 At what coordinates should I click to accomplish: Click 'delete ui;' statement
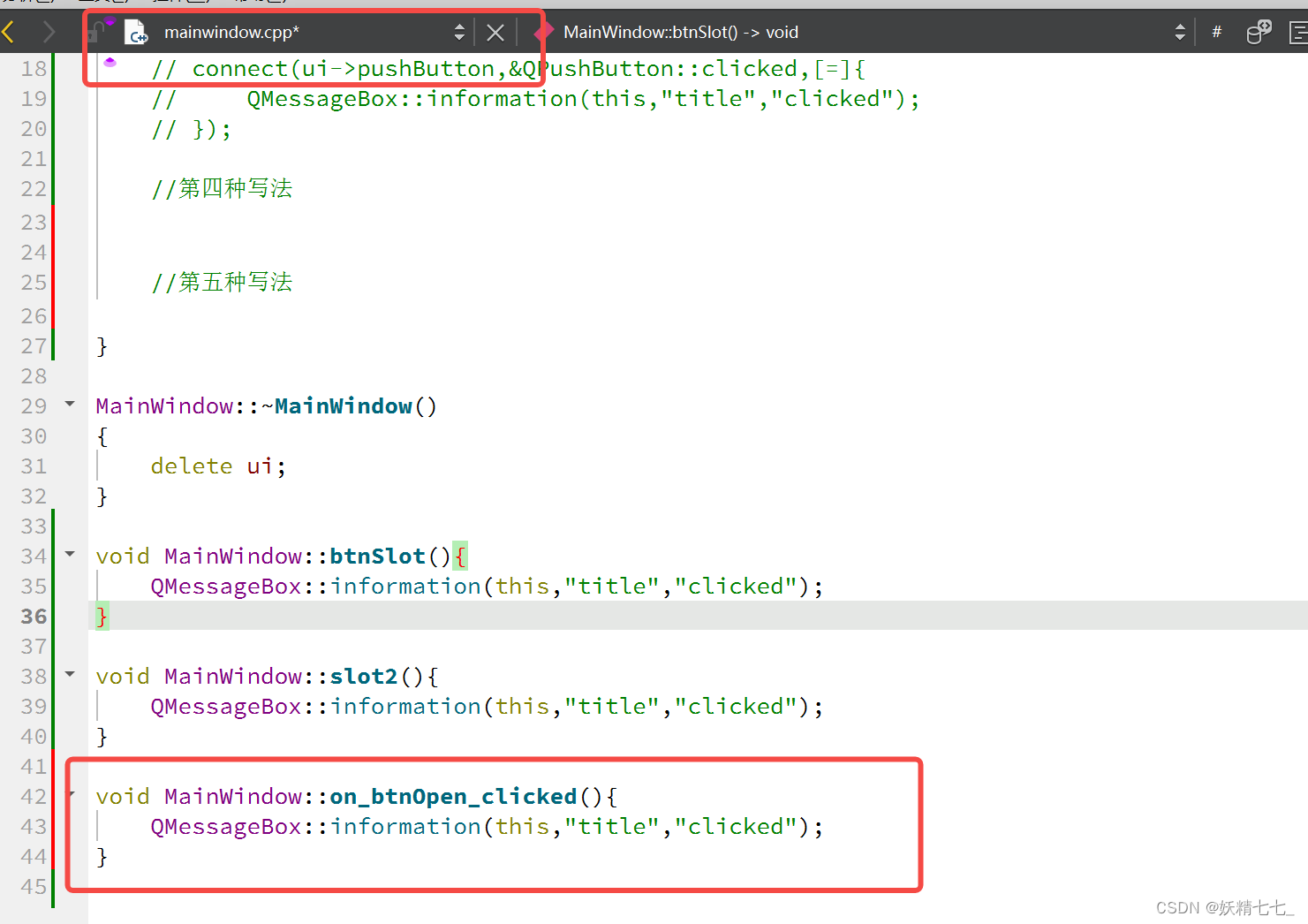coord(218,466)
